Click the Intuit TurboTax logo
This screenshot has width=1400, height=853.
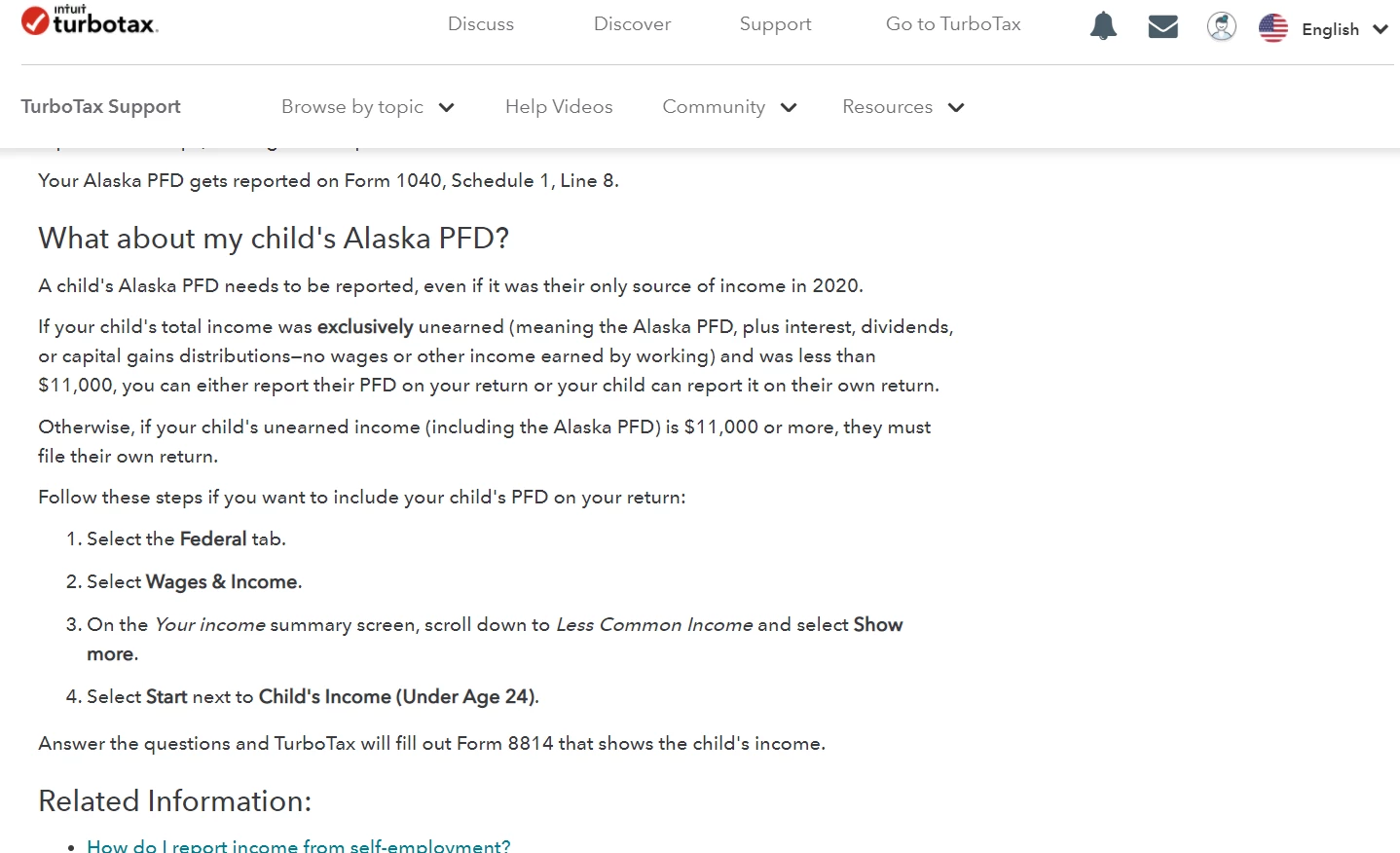(90, 20)
